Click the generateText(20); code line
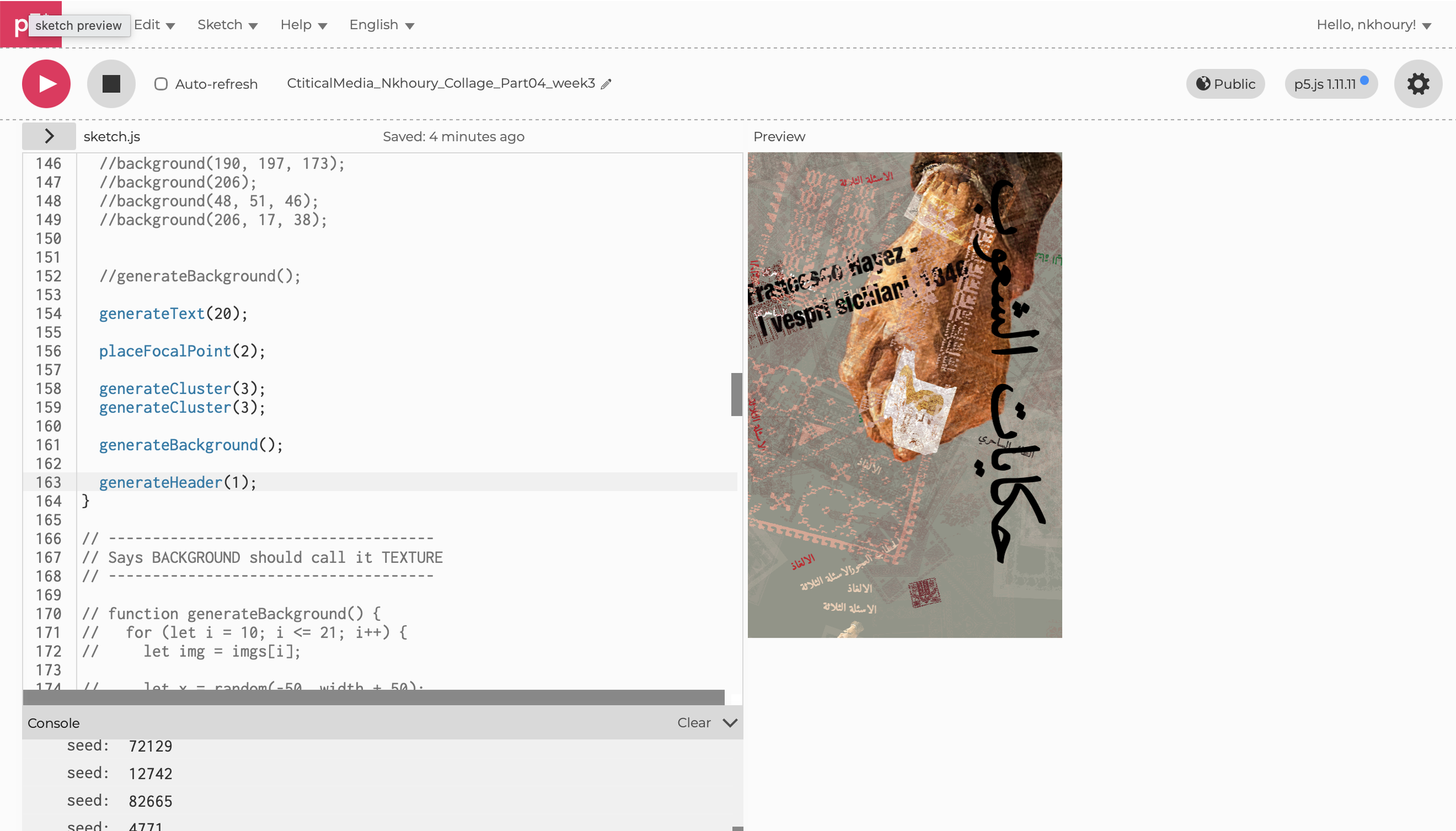1456x831 pixels. 173,314
